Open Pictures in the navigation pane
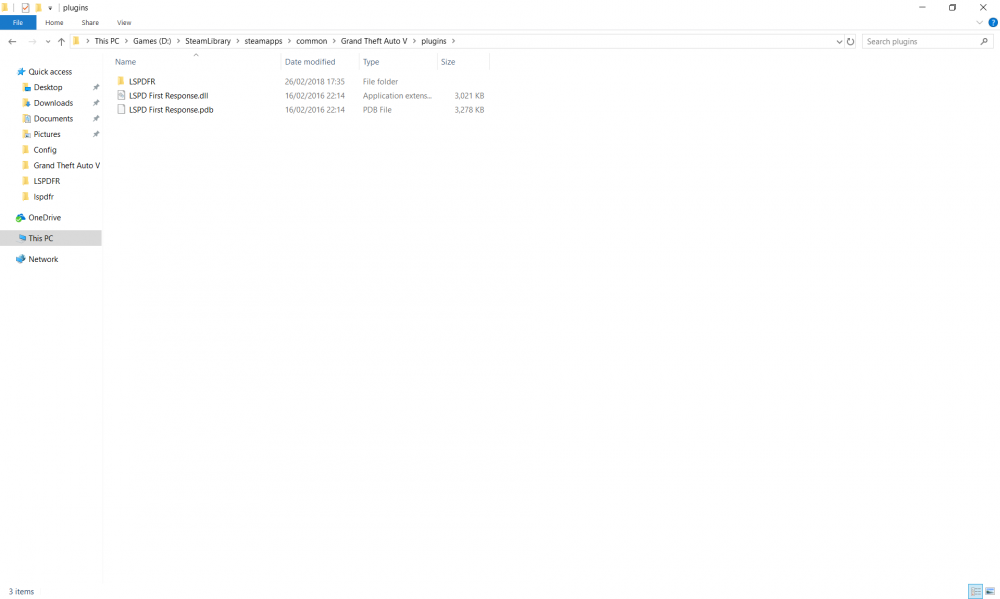This screenshot has height=599, width=1000. pyautogui.click(x=47, y=134)
